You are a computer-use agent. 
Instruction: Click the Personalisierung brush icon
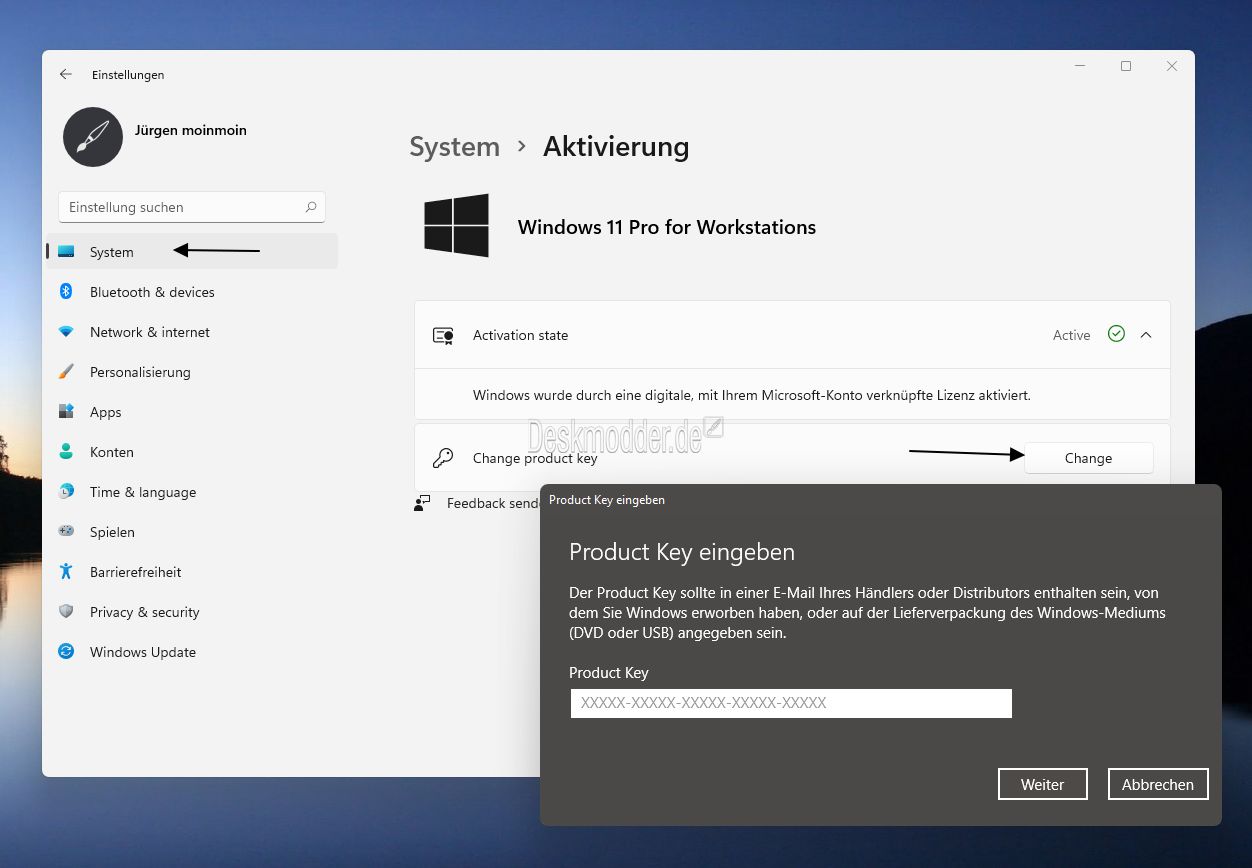(66, 372)
